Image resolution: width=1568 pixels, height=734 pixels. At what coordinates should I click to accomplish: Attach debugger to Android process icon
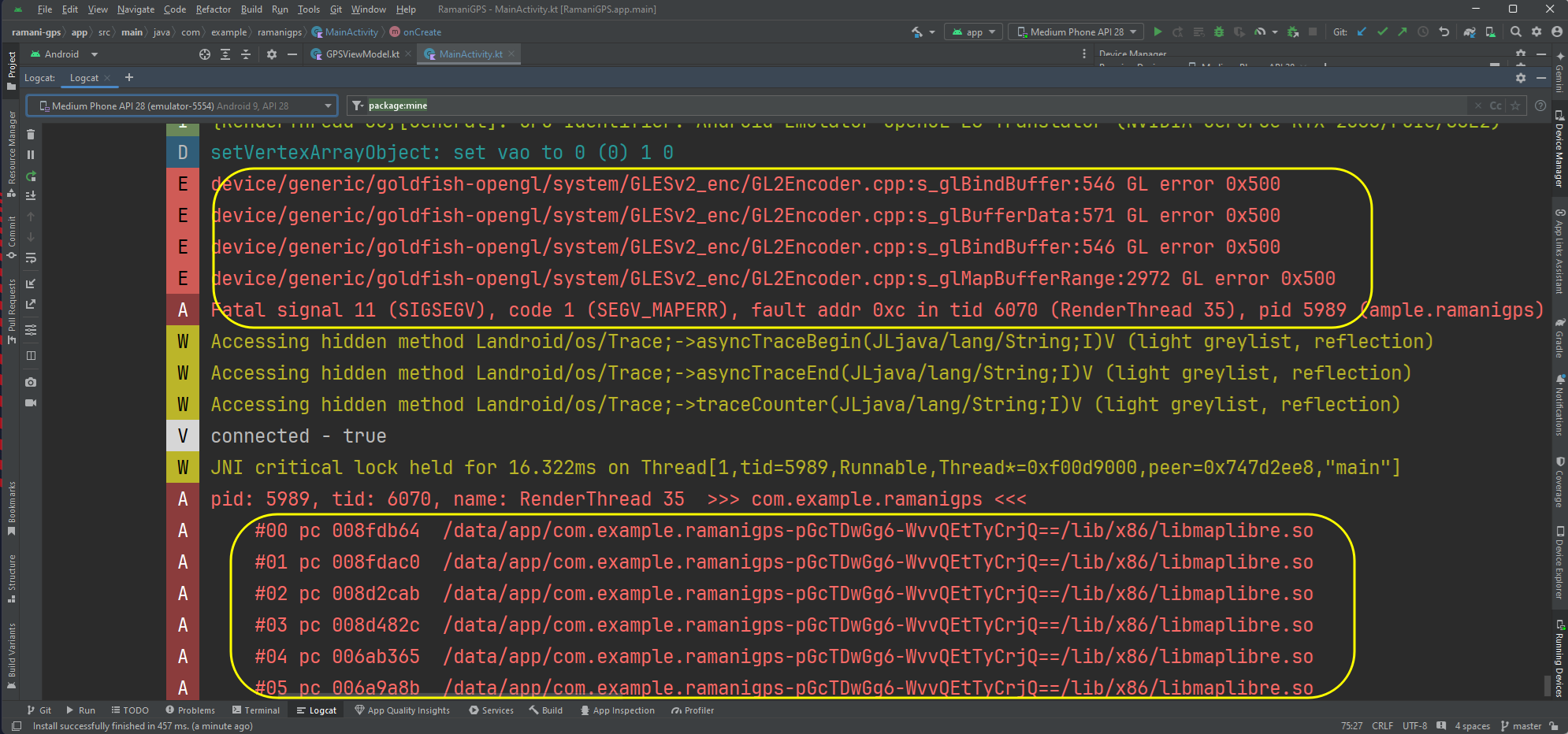click(1293, 32)
